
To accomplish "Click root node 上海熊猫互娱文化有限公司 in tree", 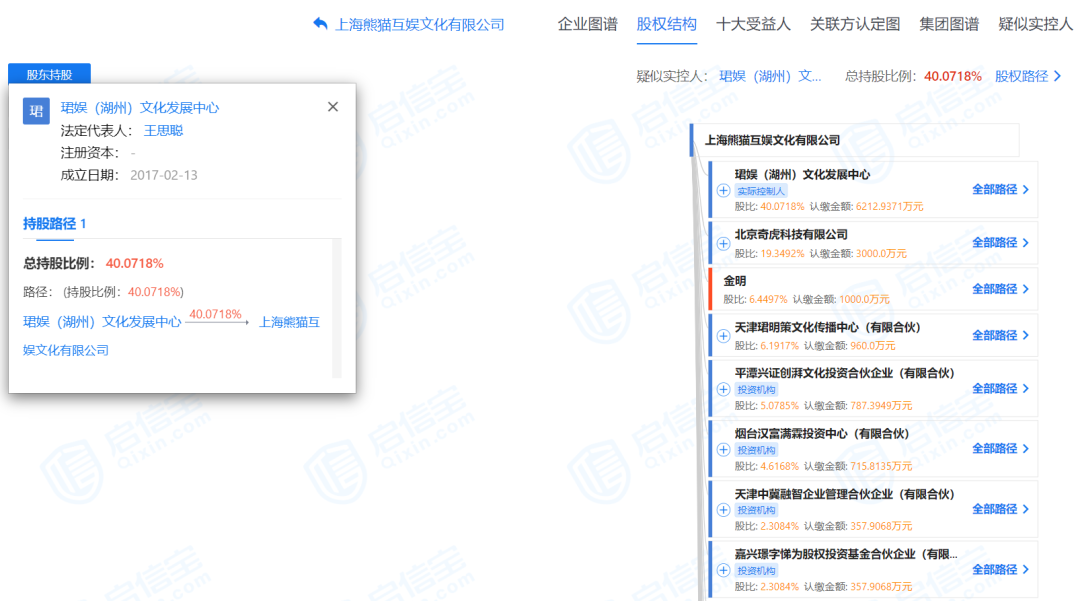I will pyautogui.click(x=772, y=140).
